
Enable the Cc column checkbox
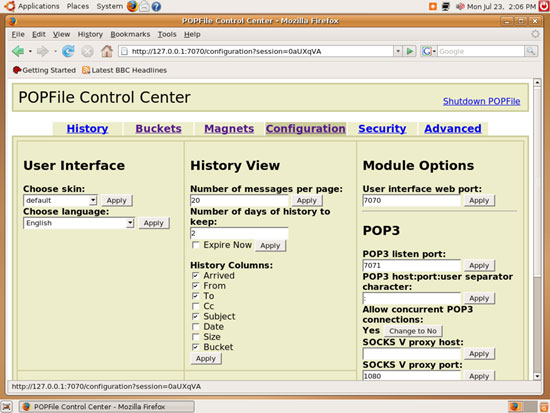196,306
